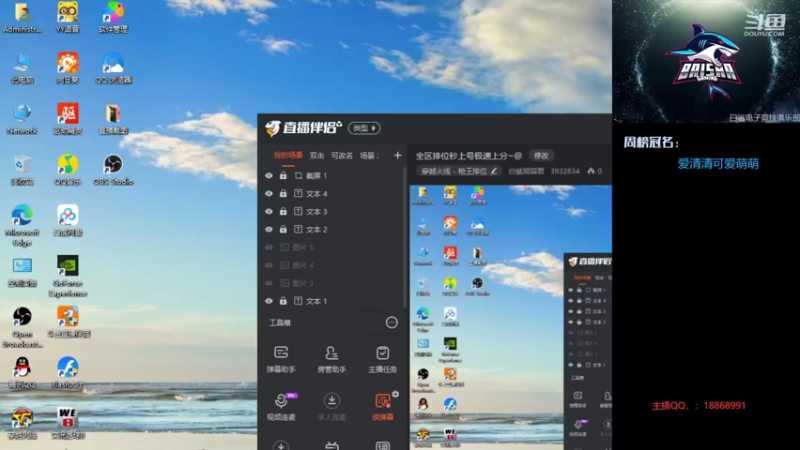
Task: Click the 工具箱 section label
Action: click(x=280, y=322)
